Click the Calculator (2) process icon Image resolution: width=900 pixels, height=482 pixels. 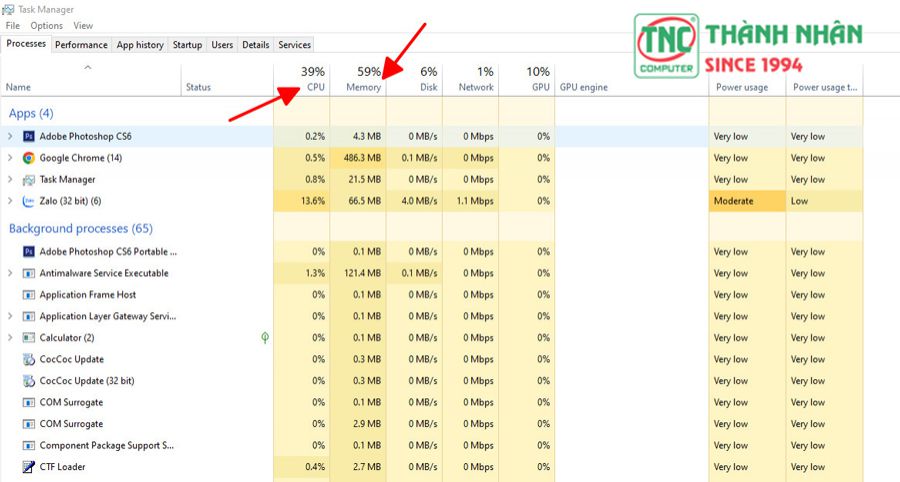pyautogui.click(x=29, y=338)
